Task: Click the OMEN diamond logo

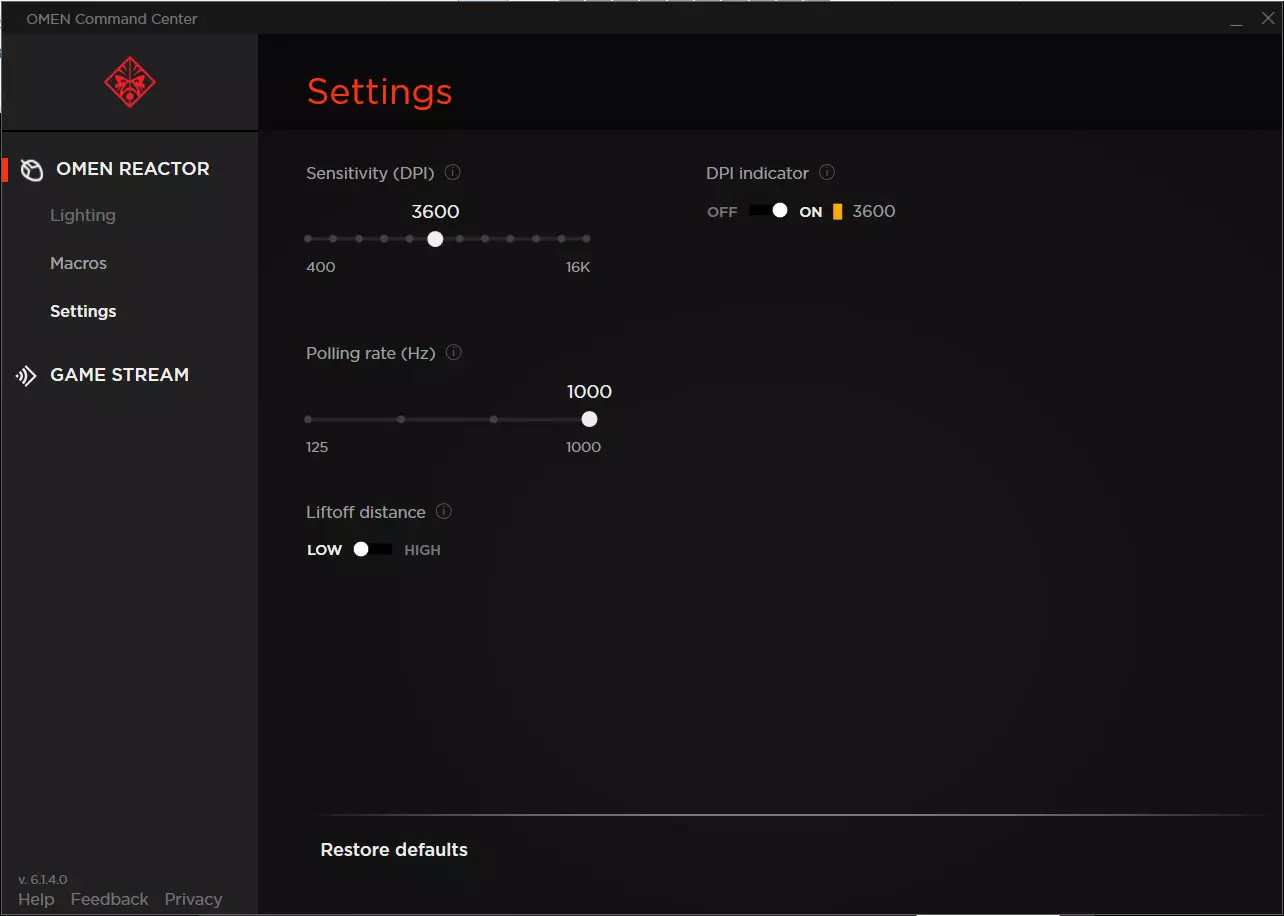Action: [x=130, y=83]
